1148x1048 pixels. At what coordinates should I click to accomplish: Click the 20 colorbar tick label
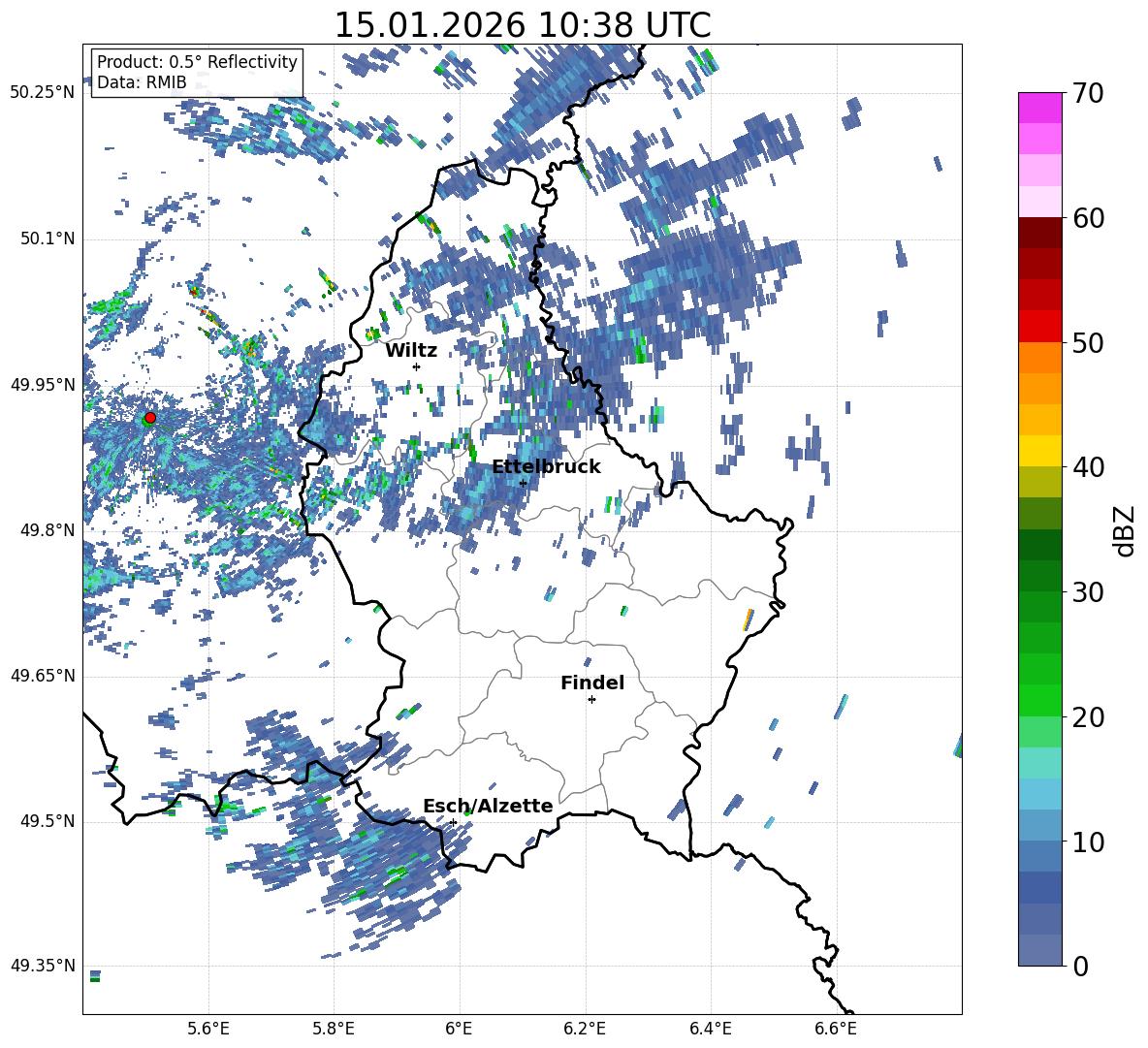[1089, 717]
